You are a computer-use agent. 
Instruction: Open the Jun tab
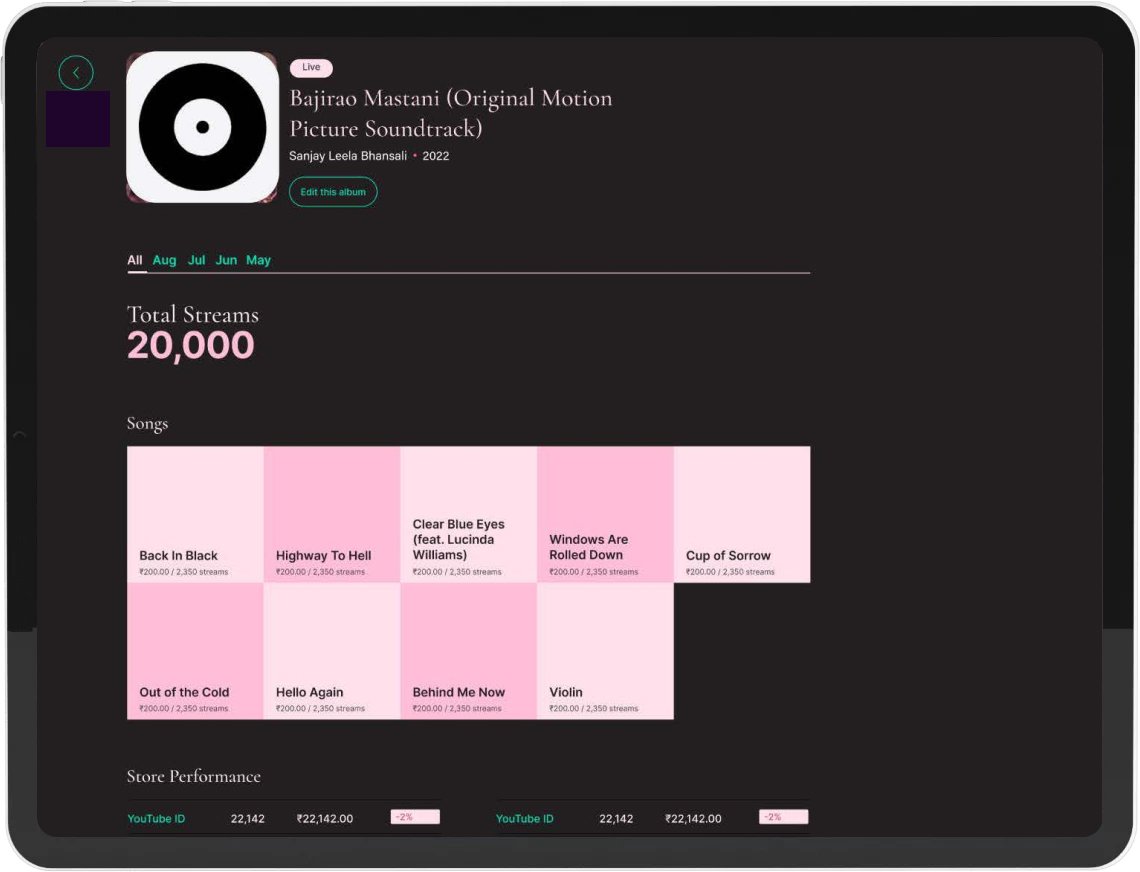[x=226, y=260]
